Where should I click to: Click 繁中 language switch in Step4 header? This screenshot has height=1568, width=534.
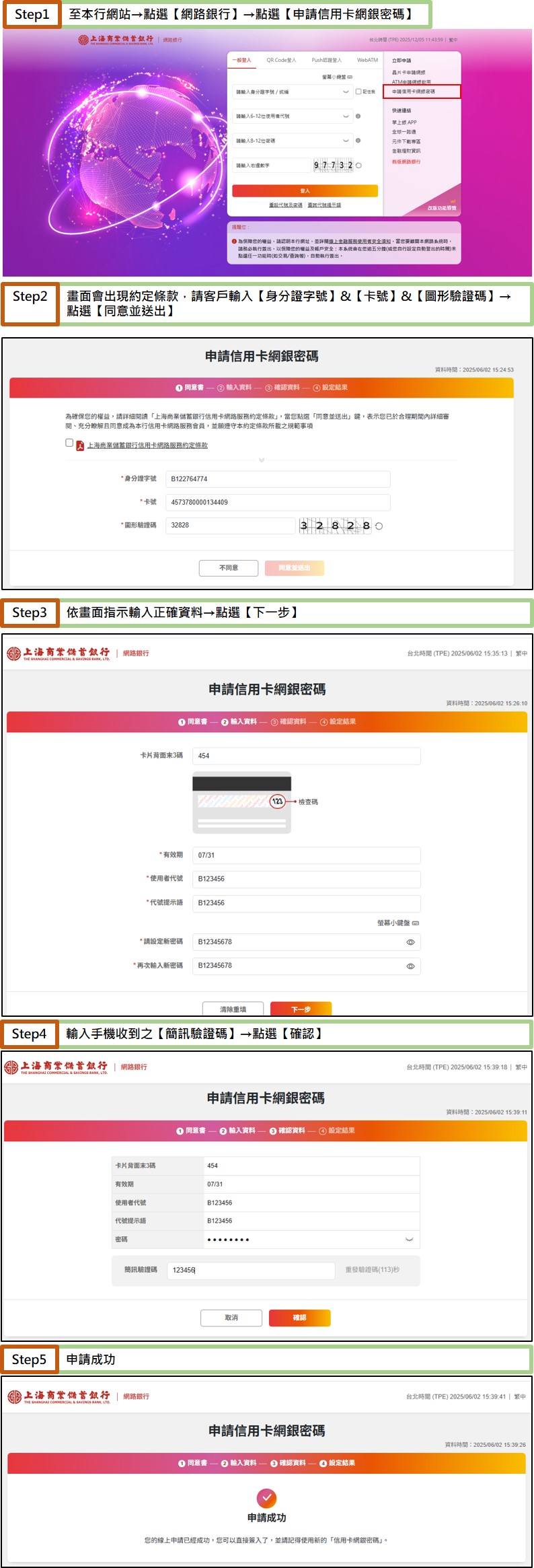521,1067
